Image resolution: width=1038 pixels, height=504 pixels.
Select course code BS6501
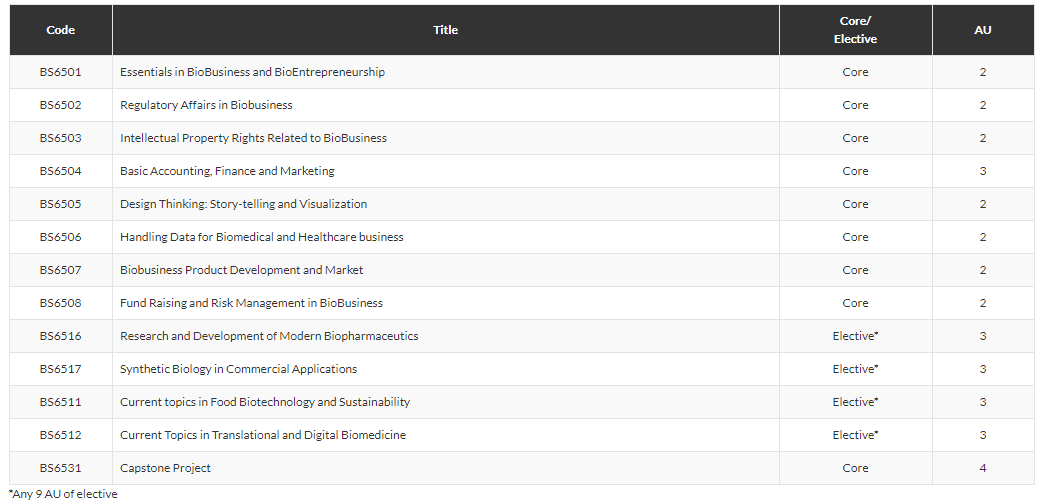tap(61, 72)
